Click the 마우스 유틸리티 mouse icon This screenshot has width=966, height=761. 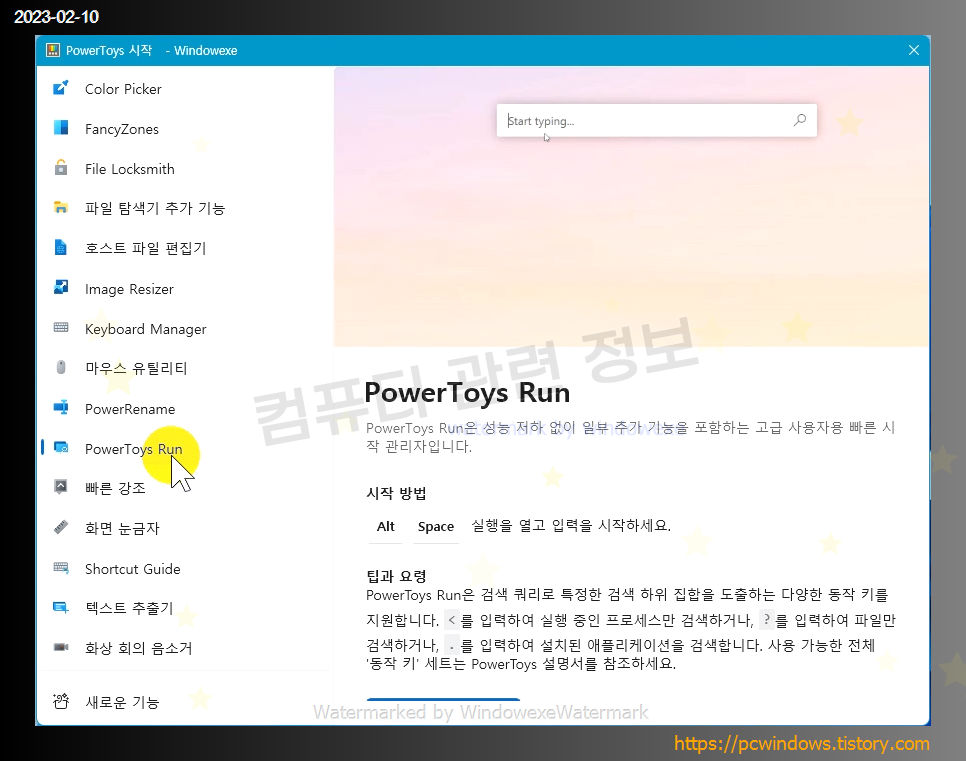click(60, 367)
